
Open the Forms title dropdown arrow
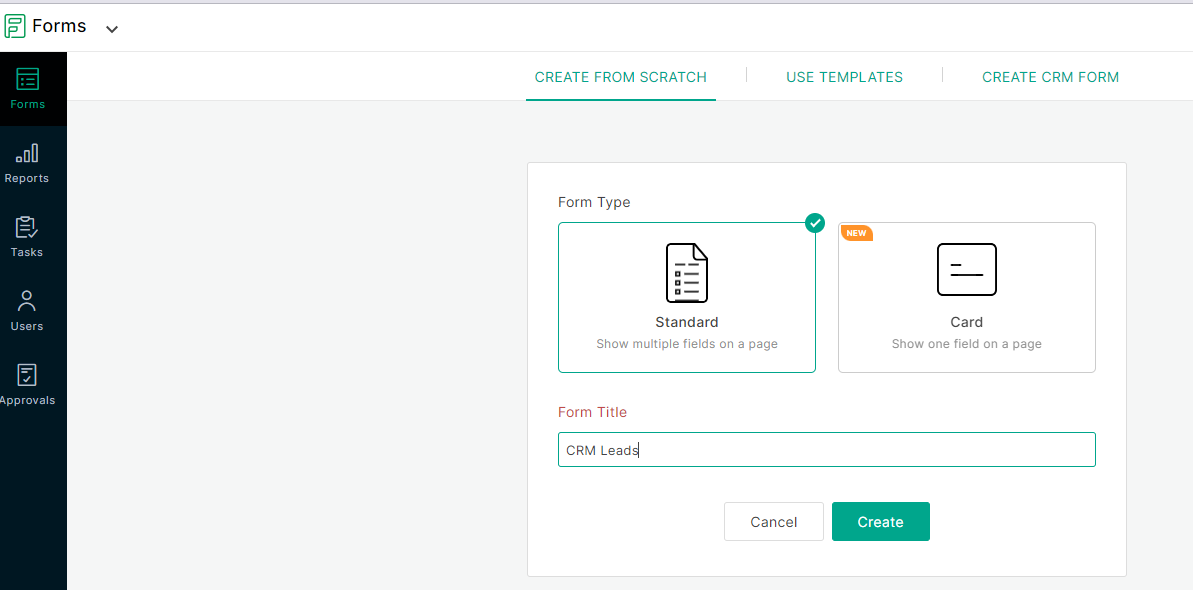(x=111, y=29)
